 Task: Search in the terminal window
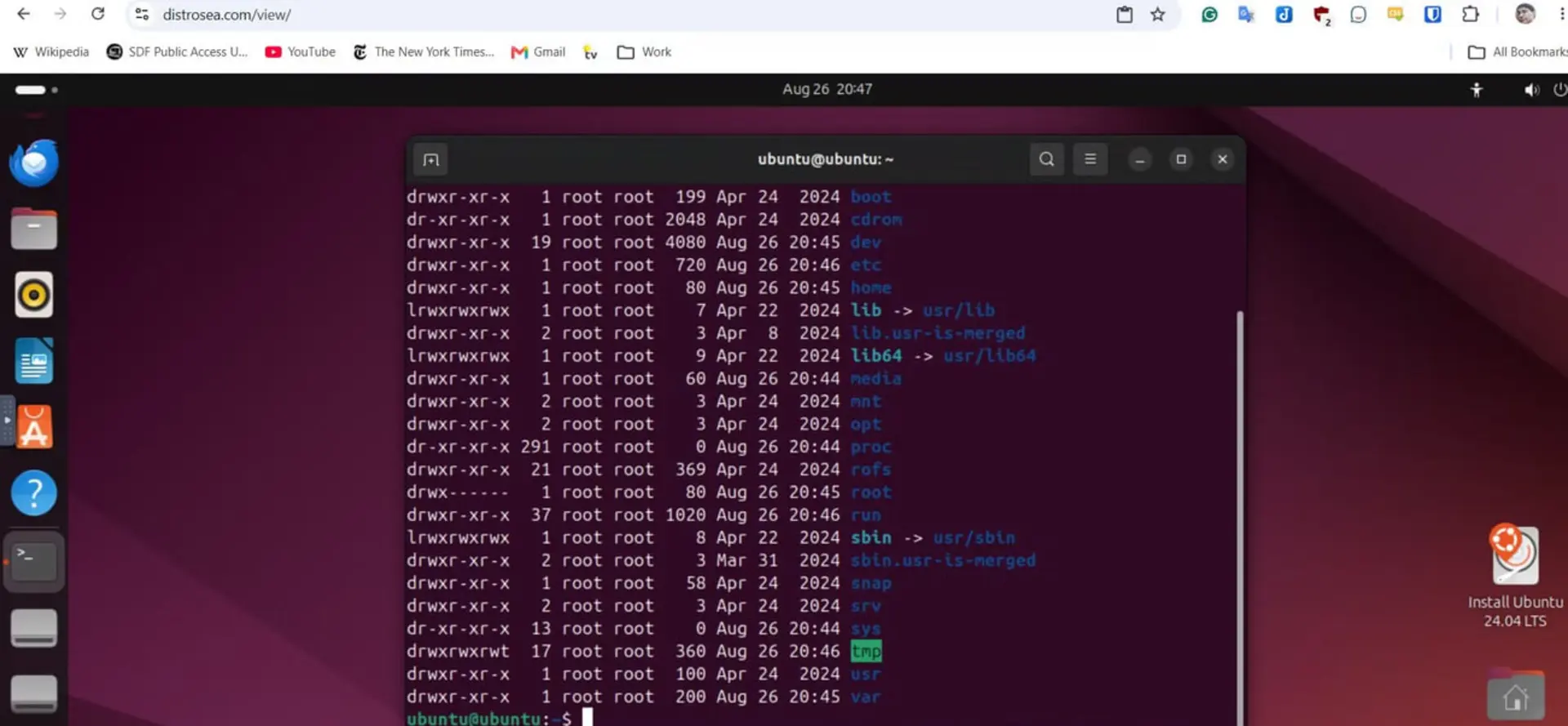click(x=1046, y=159)
